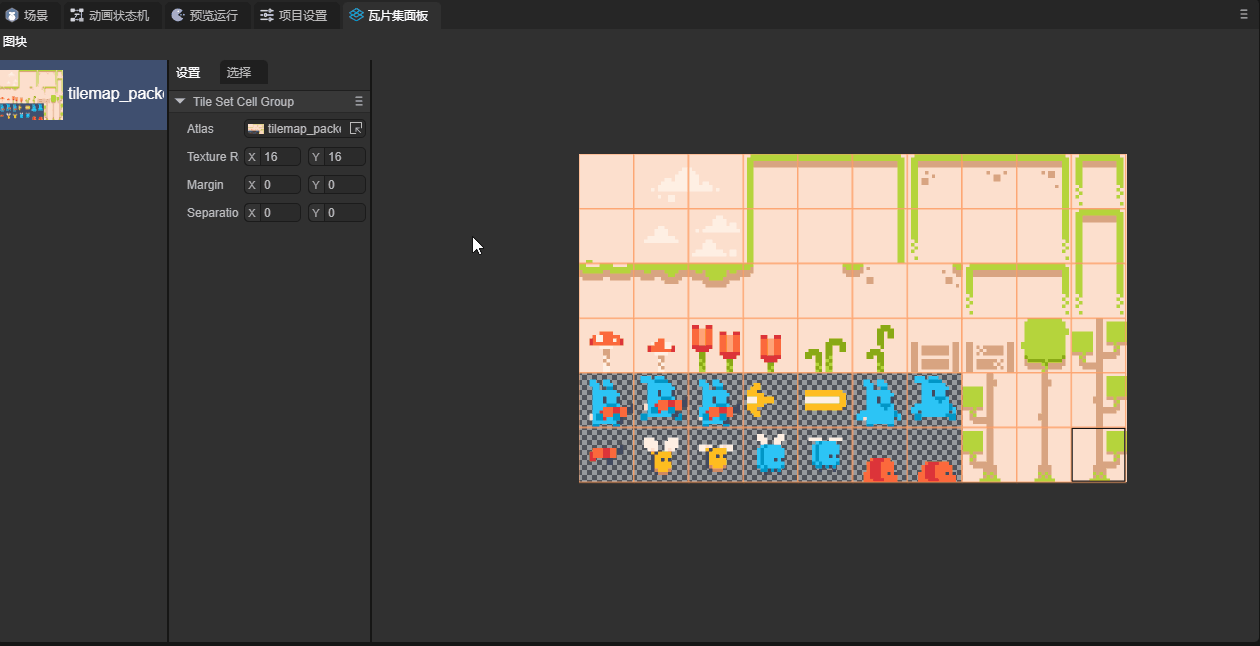Open the 动画状态机 tab
Viewport: 1260px width, 646px height.
click(110, 15)
